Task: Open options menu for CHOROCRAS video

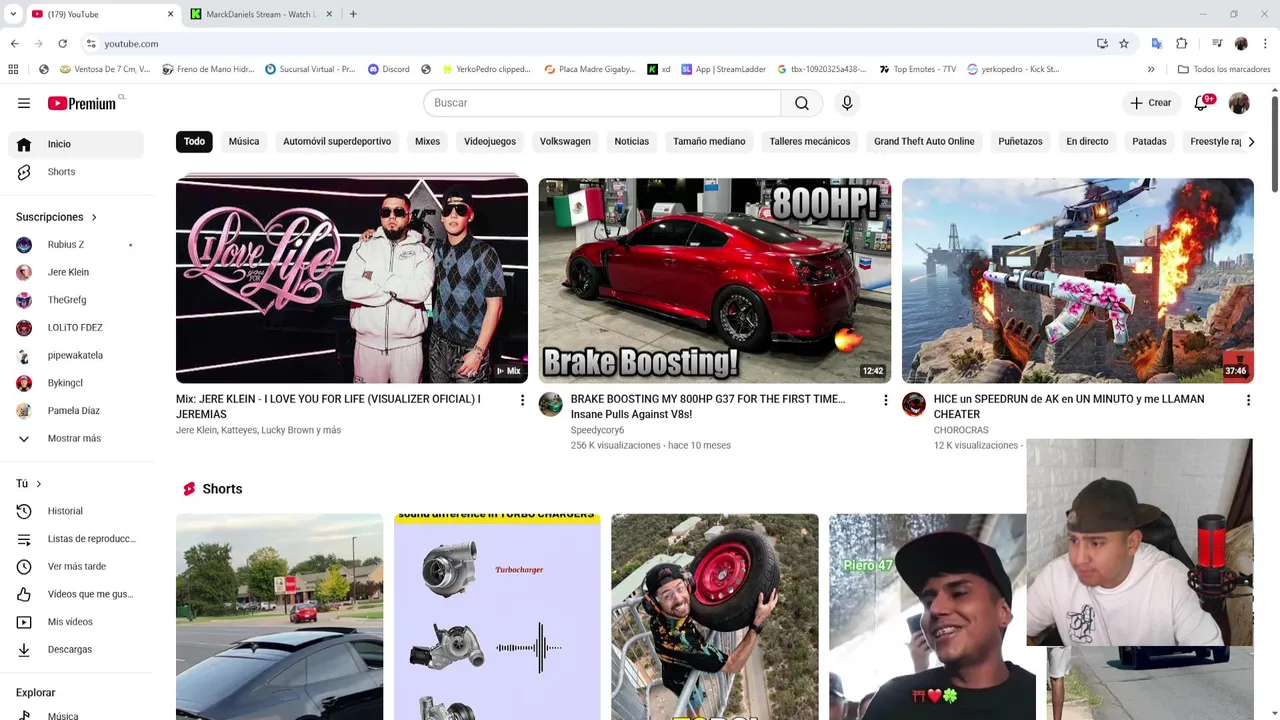Action: click(x=1248, y=400)
